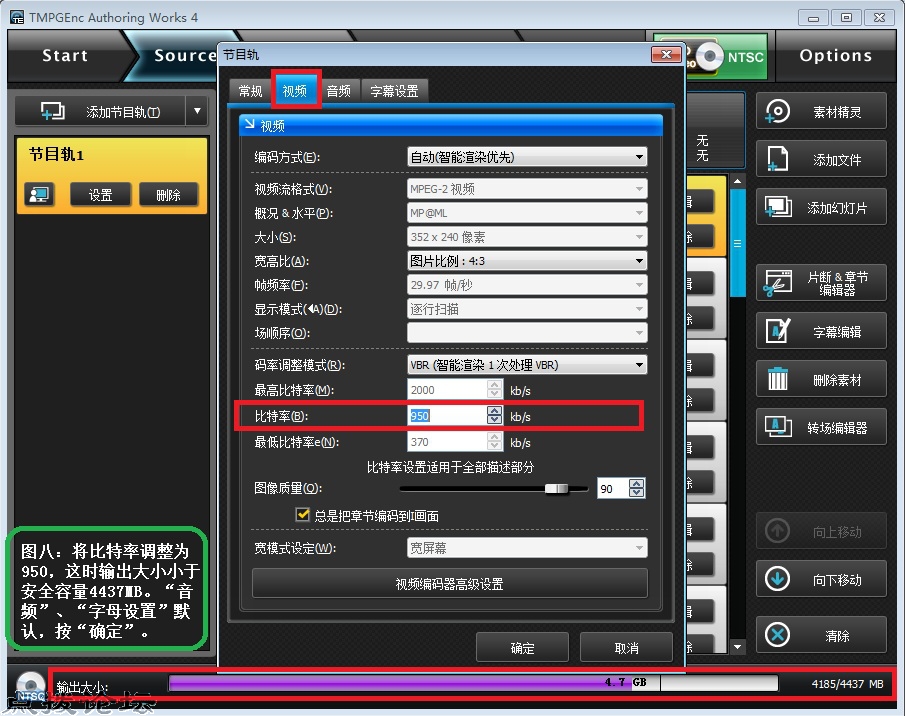Viewport: 905px width, 716px height.
Task: Click the clip list scrollbar thumb
Action: 738,243
